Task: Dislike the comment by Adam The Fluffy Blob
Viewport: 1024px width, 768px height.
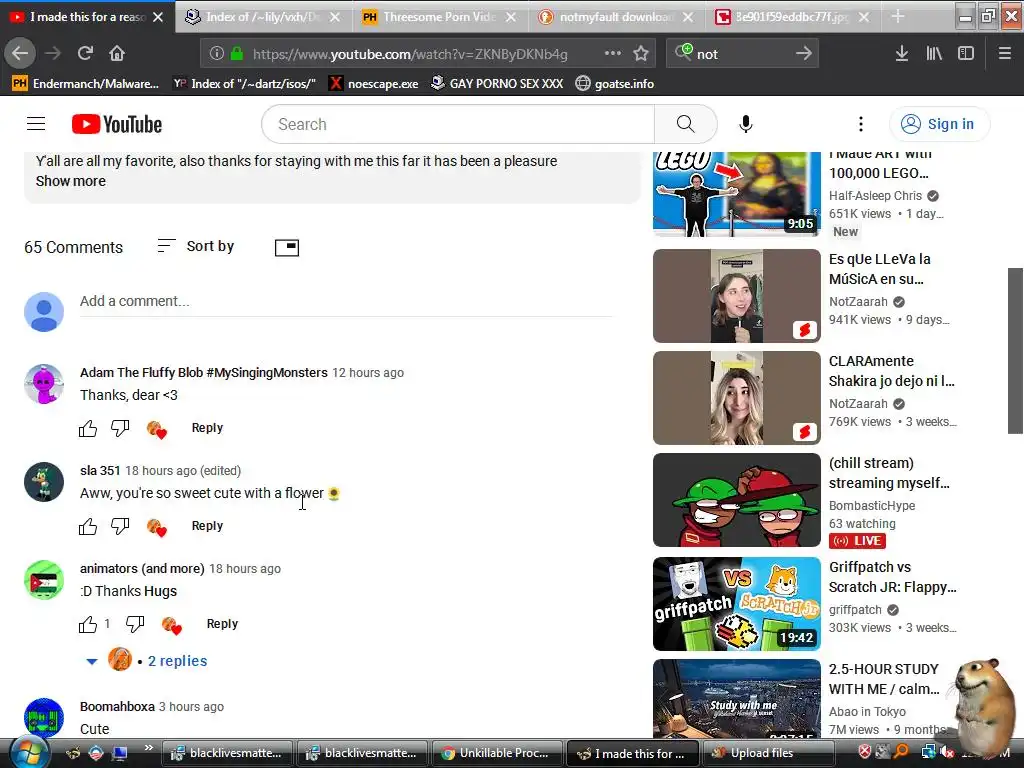Action: pos(120,428)
